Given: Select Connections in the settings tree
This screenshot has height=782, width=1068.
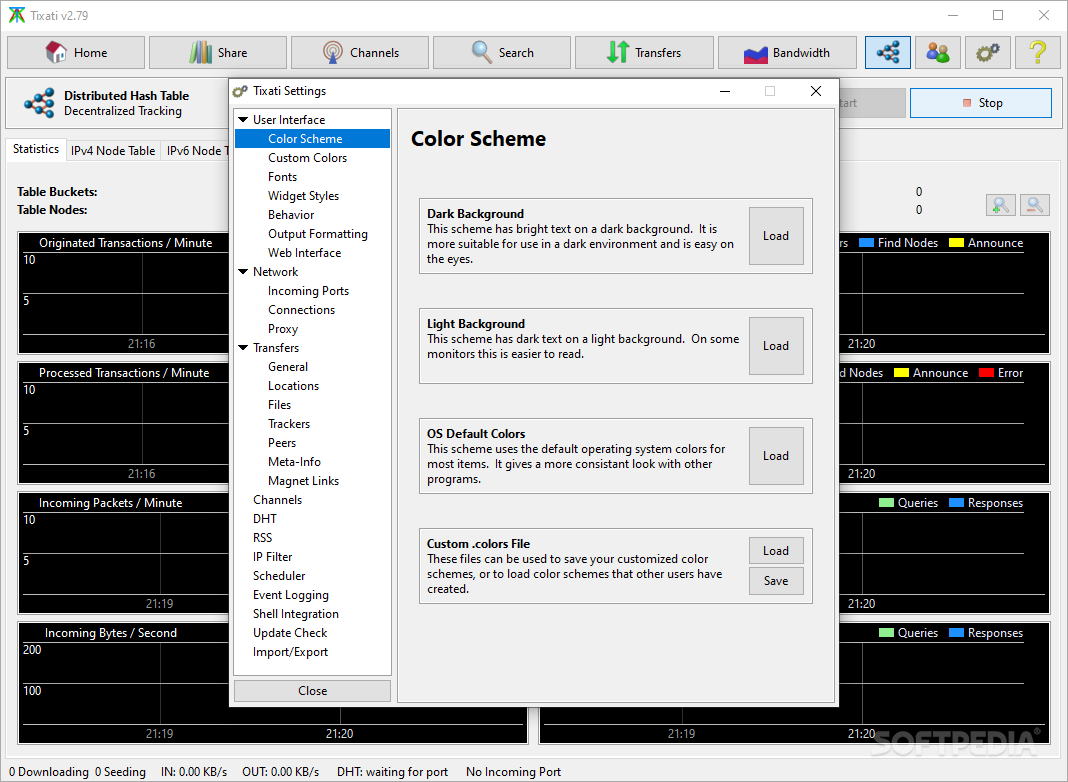Looking at the screenshot, I should click(301, 310).
